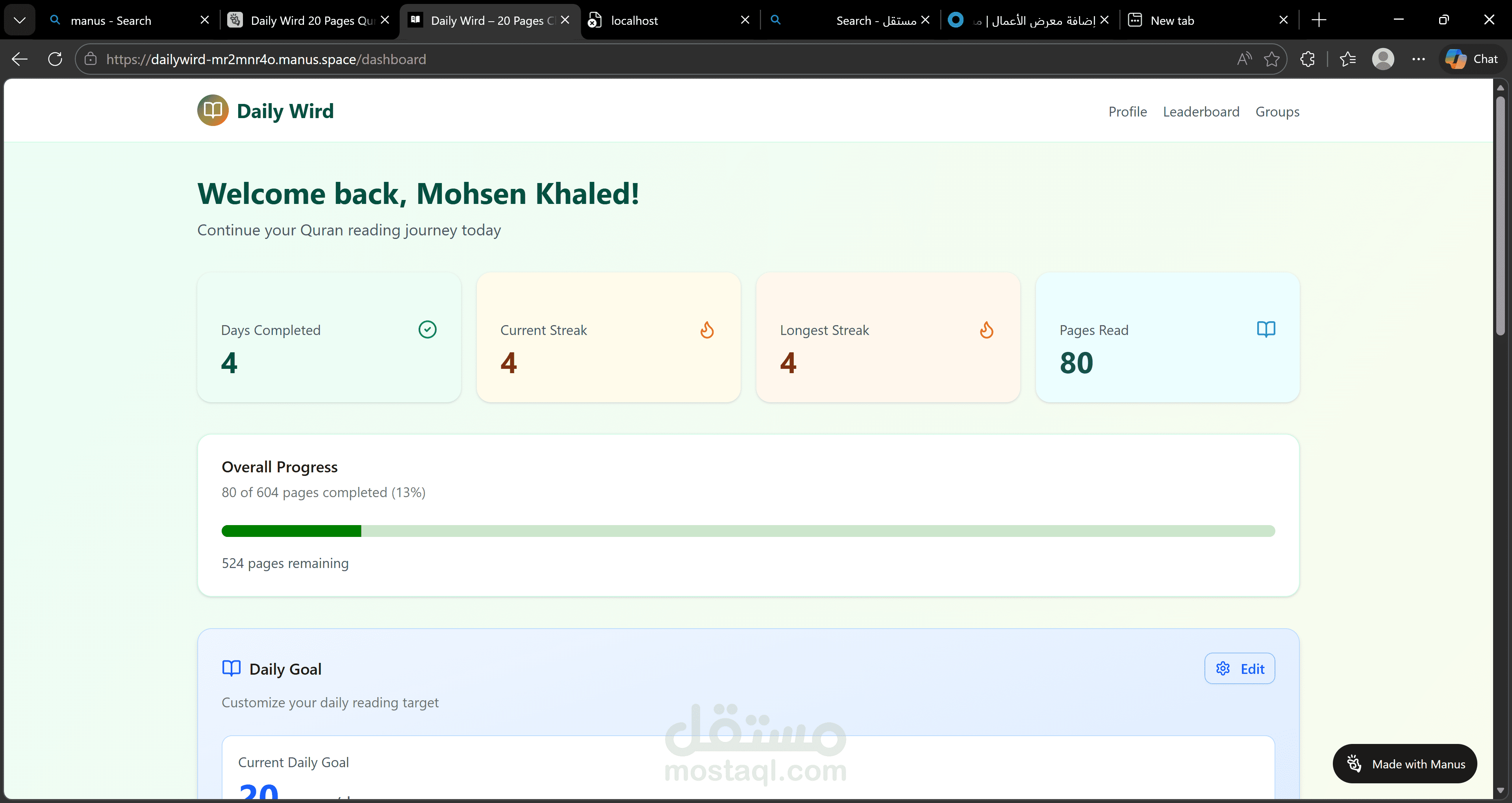The height and width of the screenshot is (803, 1512).
Task: Open browser Settings and more menu
Action: tap(1418, 59)
